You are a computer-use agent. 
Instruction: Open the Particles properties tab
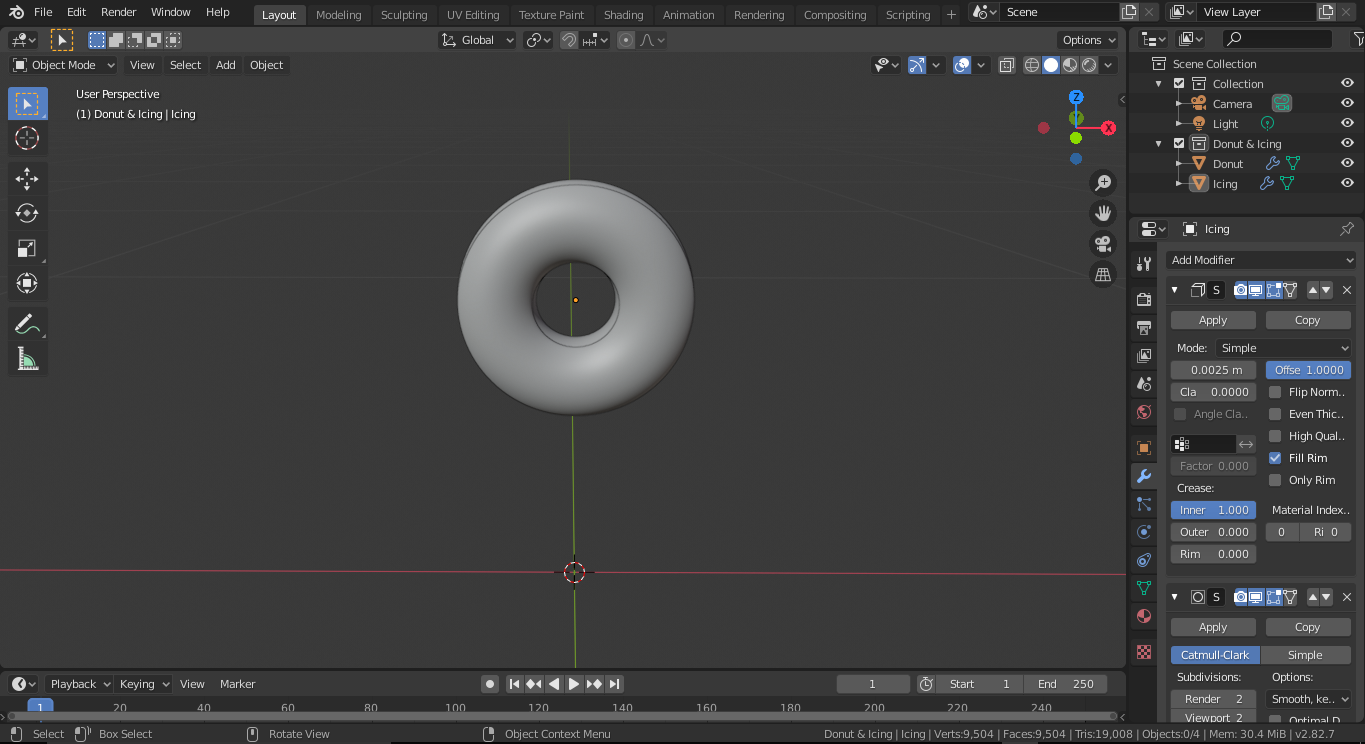point(1145,504)
